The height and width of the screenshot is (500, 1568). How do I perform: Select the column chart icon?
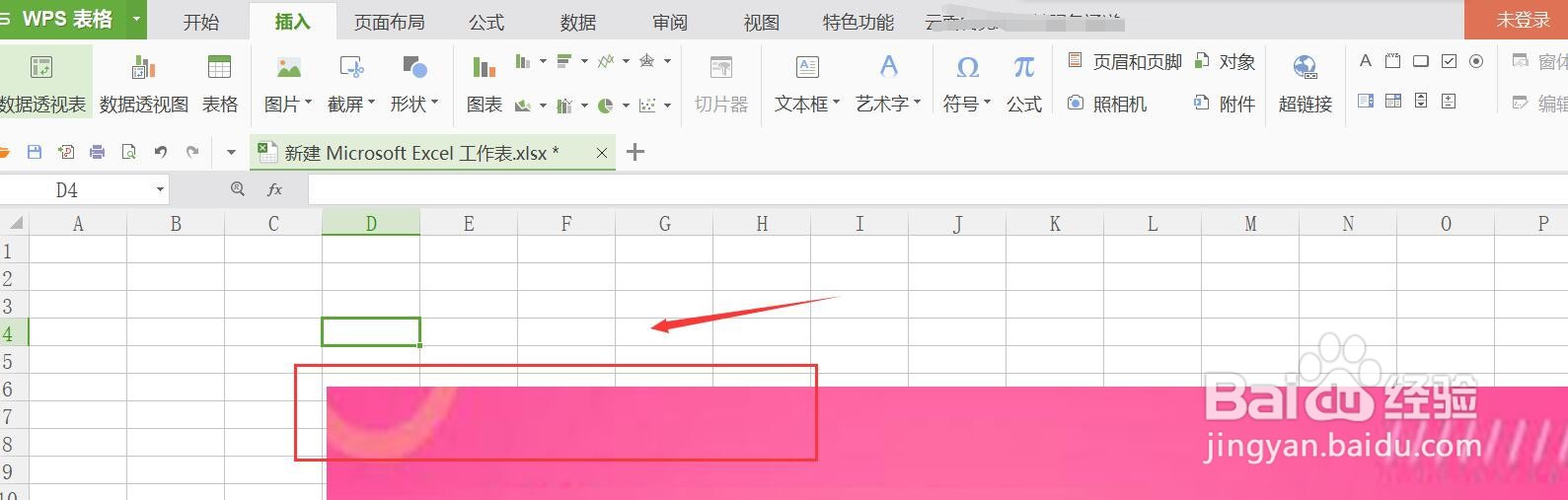click(522, 61)
